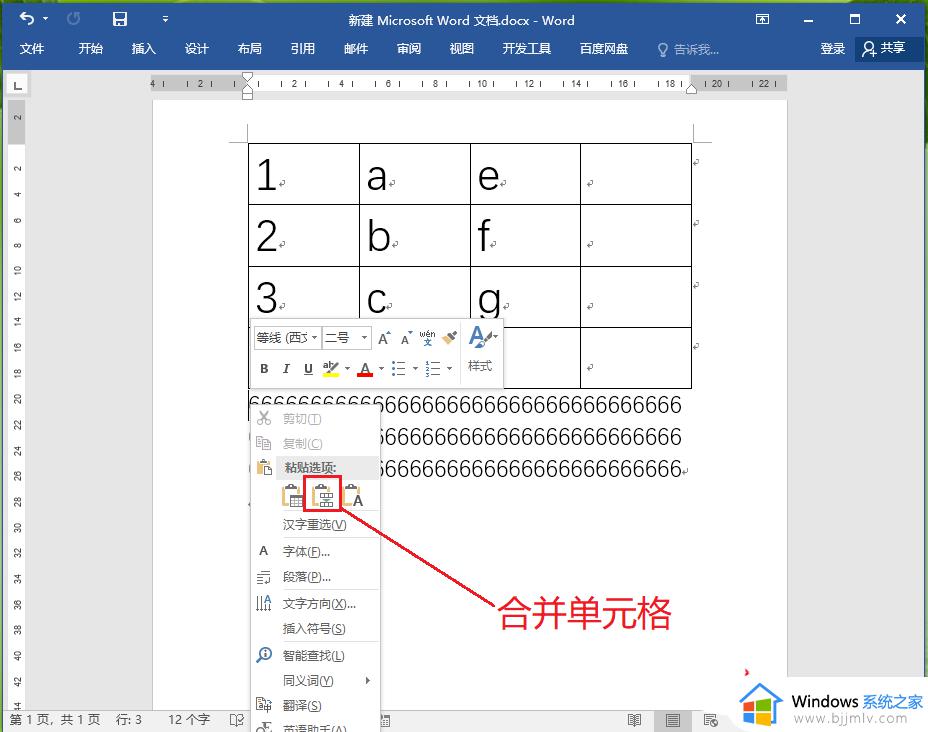Switch to the 引用 ribbon tab
This screenshot has width=928, height=732.
(302, 49)
